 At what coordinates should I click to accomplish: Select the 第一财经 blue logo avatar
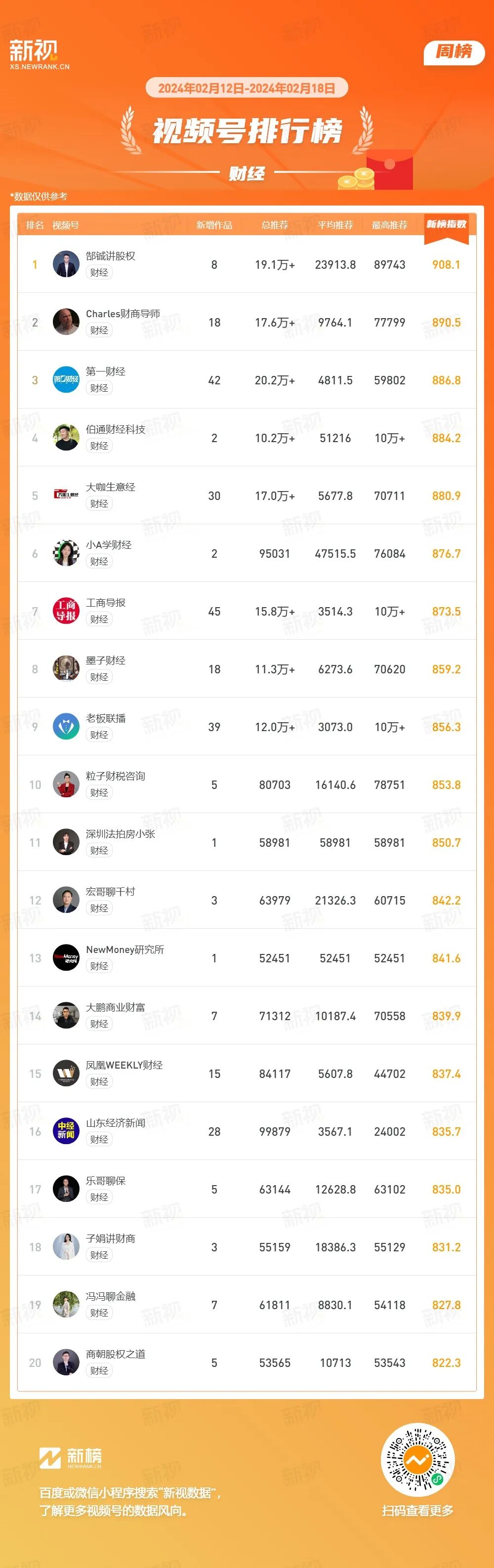[66, 380]
